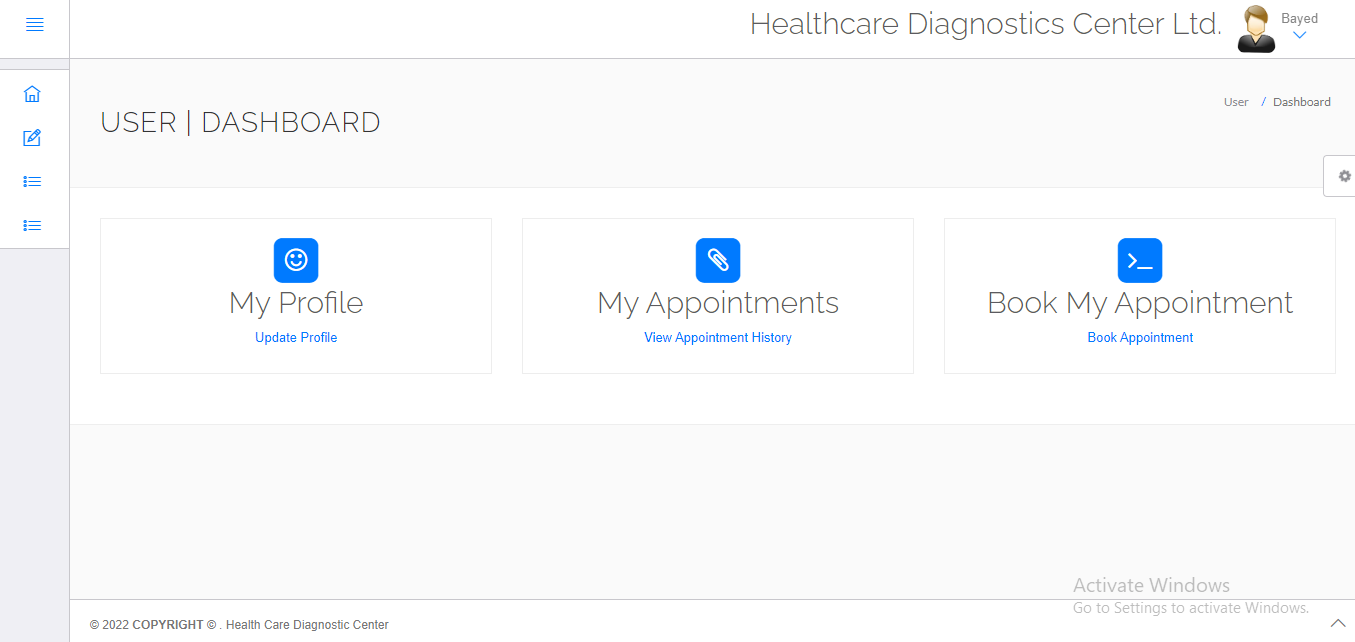The image size is (1355, 642).
Task: Open the sidebar Home icon
Action: (x=33, y=92)
